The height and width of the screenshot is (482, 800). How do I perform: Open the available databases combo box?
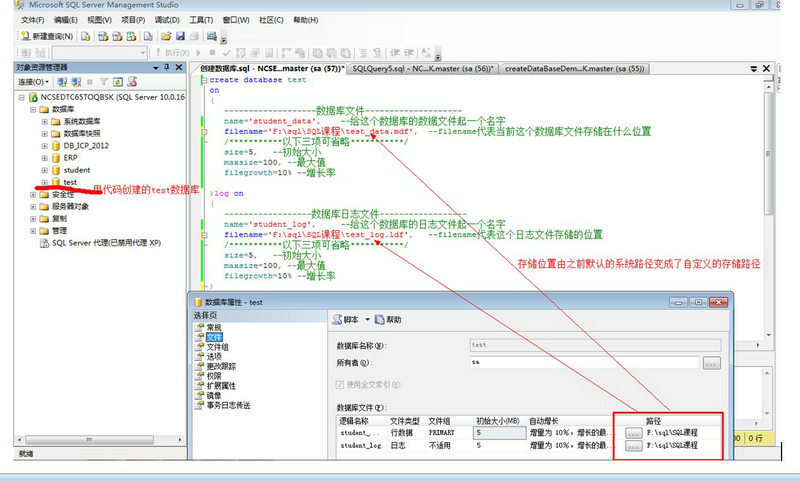(99, 53)
